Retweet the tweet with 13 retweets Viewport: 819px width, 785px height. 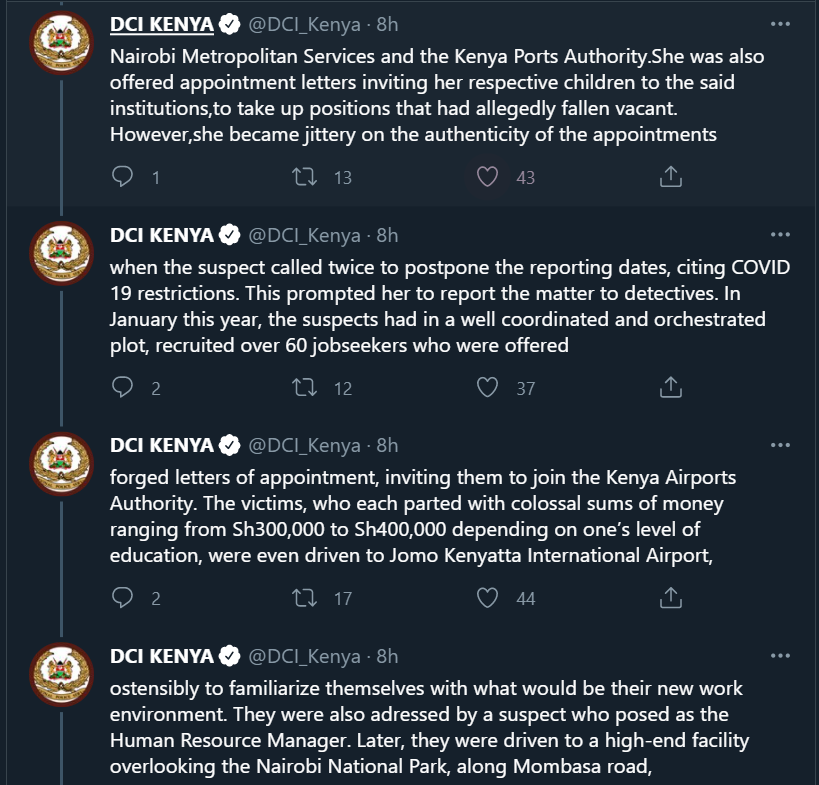pos(304,177)
